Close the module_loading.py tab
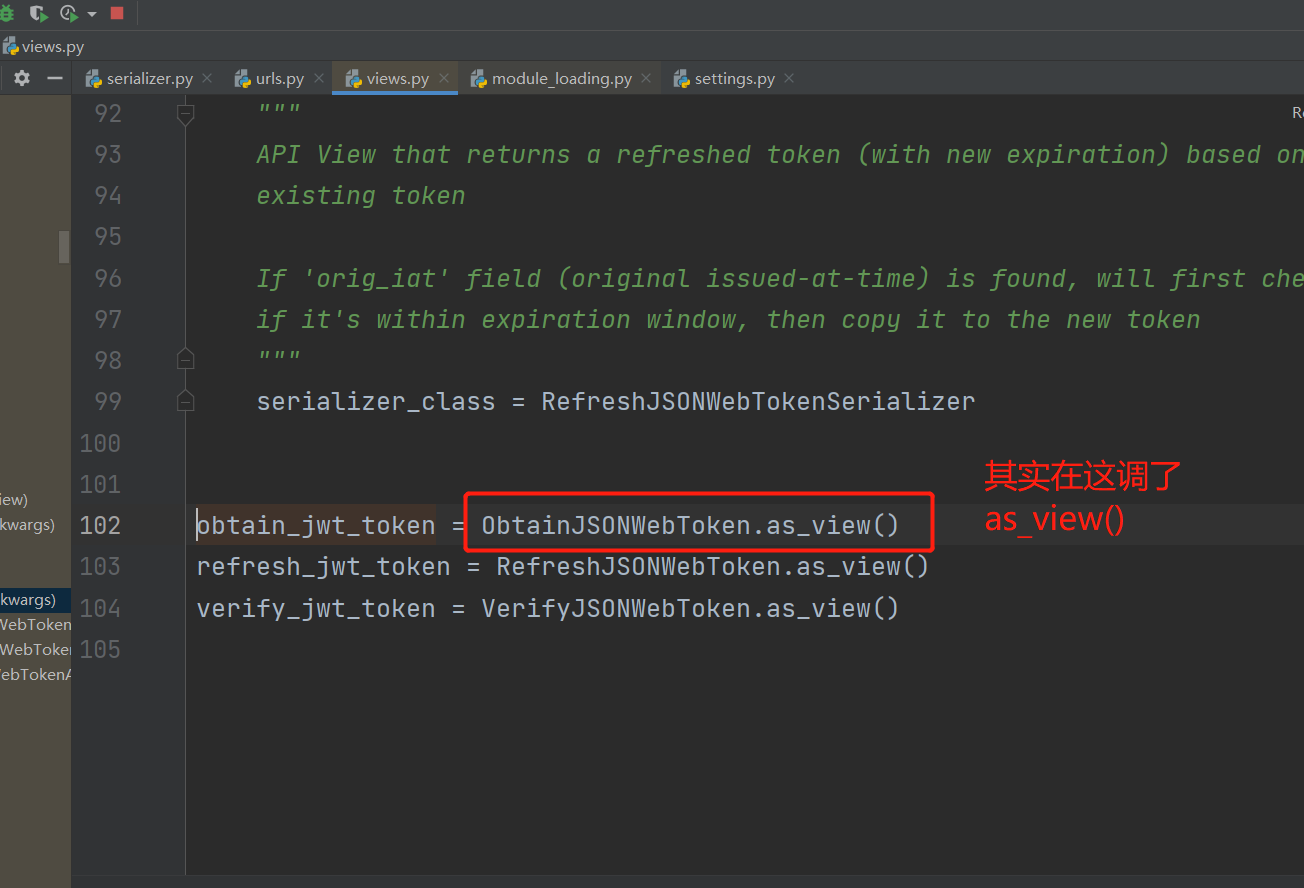The width and height of the screenshot is (1304, 888). click(646, 78)
